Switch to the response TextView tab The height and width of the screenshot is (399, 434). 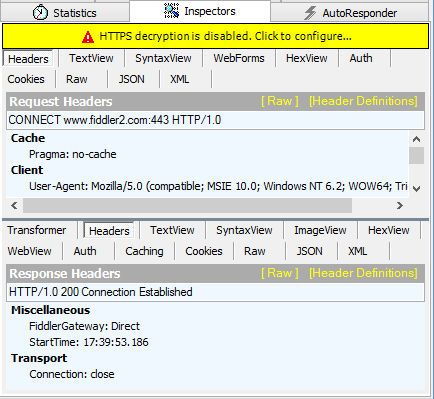coord(172,230)
